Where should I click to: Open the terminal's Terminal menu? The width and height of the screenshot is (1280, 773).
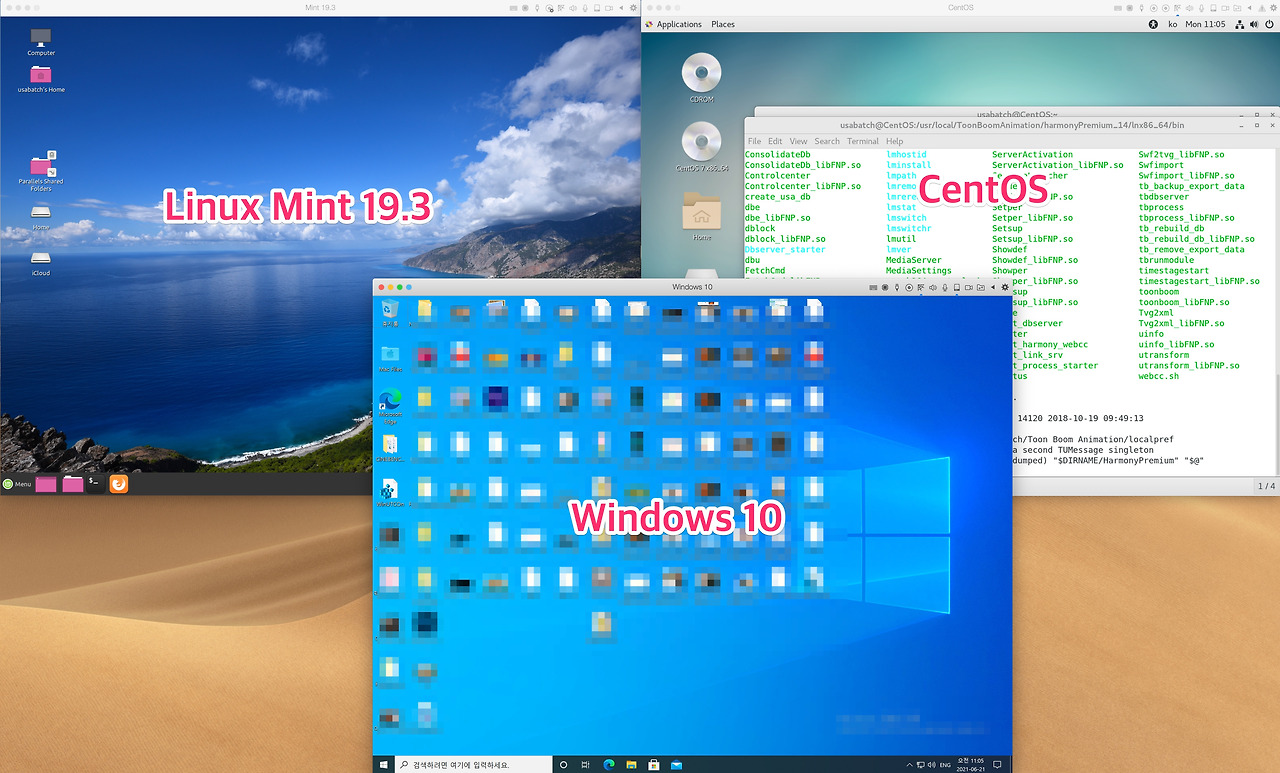[x=863, y=141]
